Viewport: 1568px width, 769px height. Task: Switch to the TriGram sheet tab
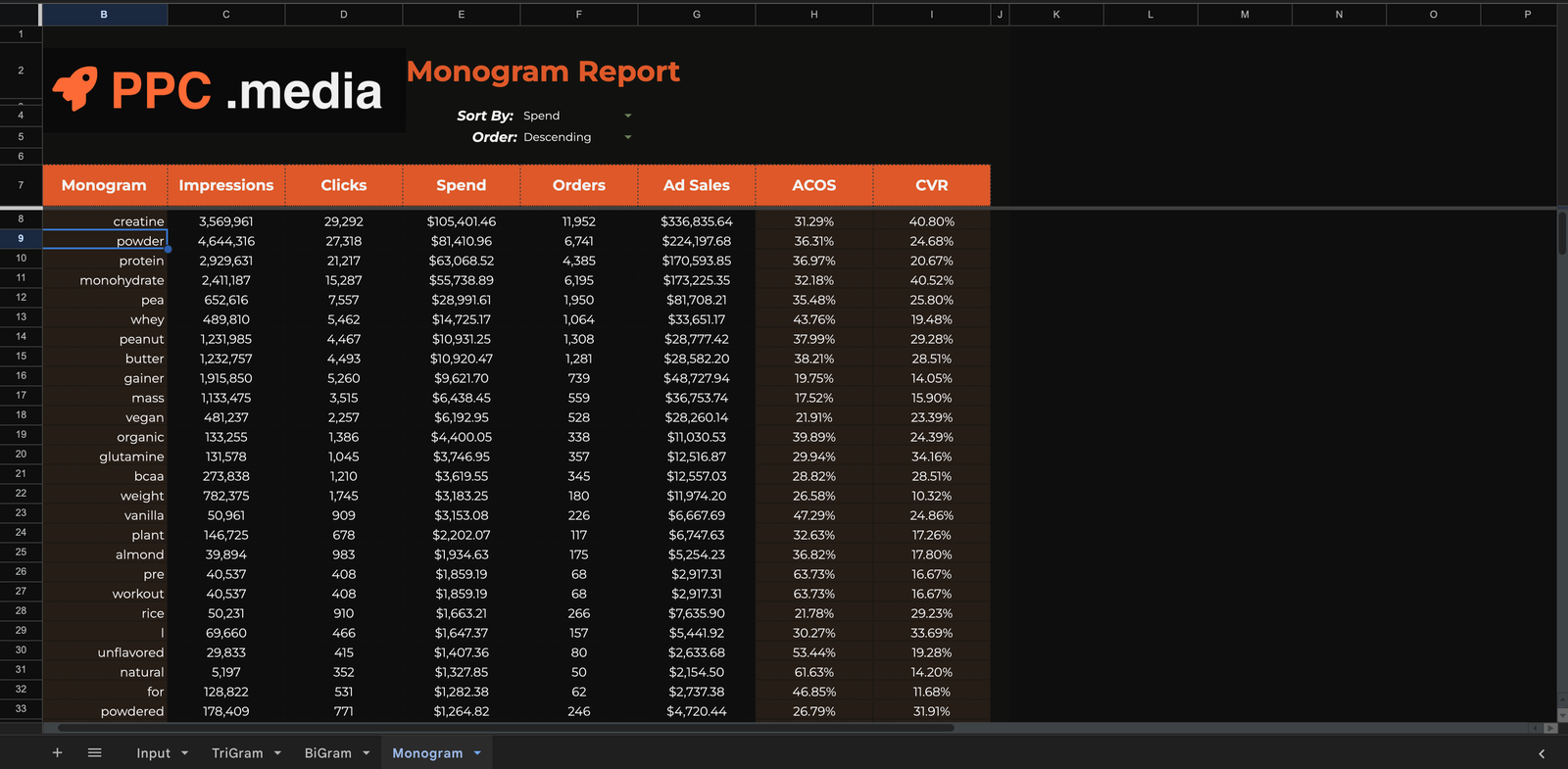tap(237, 753)
